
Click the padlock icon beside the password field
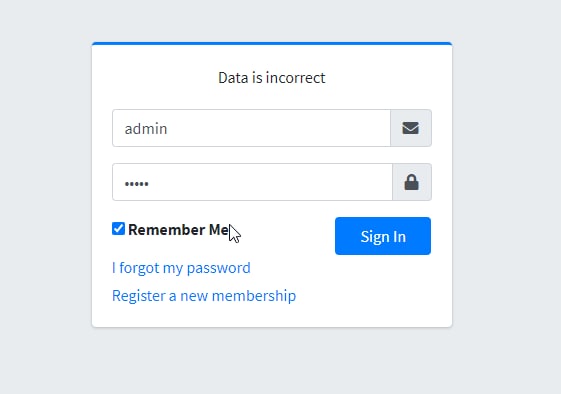[x=411, y=182]
